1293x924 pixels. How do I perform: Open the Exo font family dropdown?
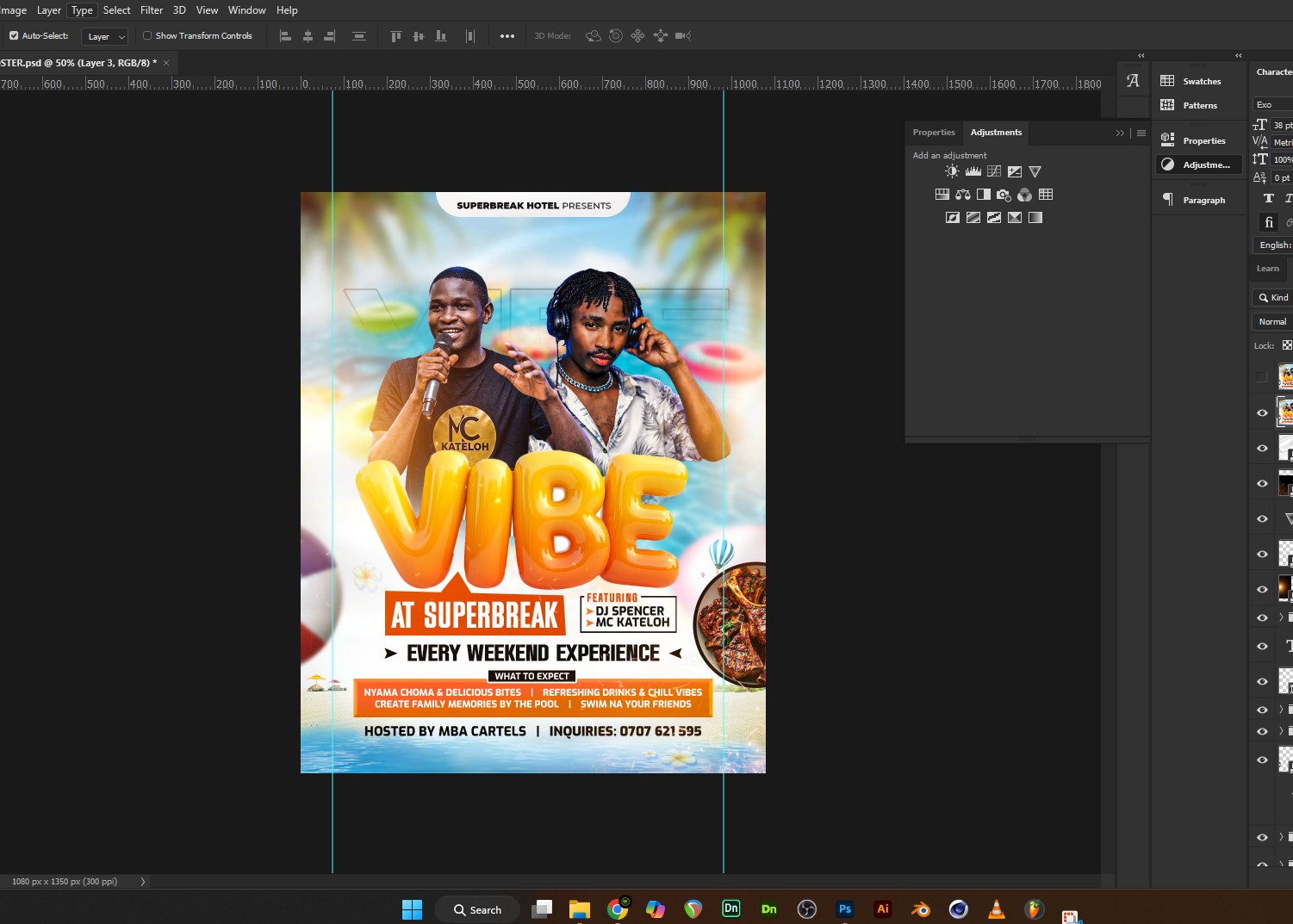pyautogui.click(x=1273, y=104)
